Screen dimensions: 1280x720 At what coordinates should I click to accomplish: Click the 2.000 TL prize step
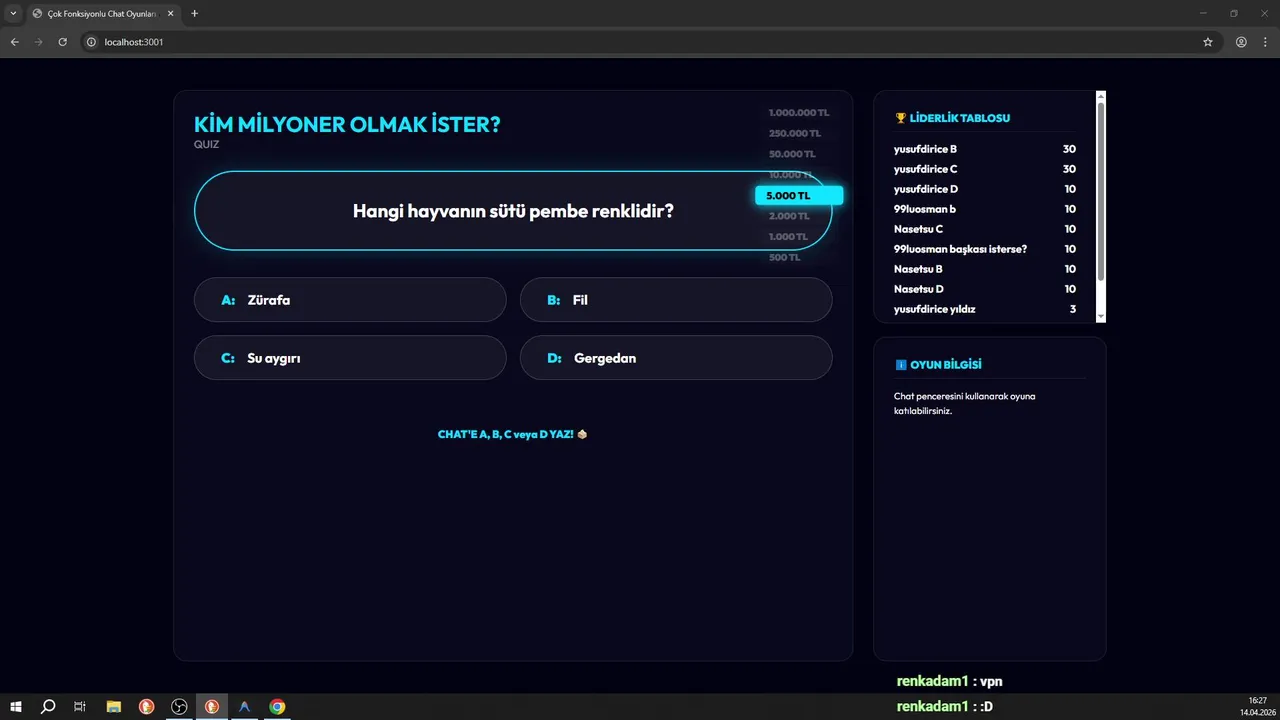point(789,216)
